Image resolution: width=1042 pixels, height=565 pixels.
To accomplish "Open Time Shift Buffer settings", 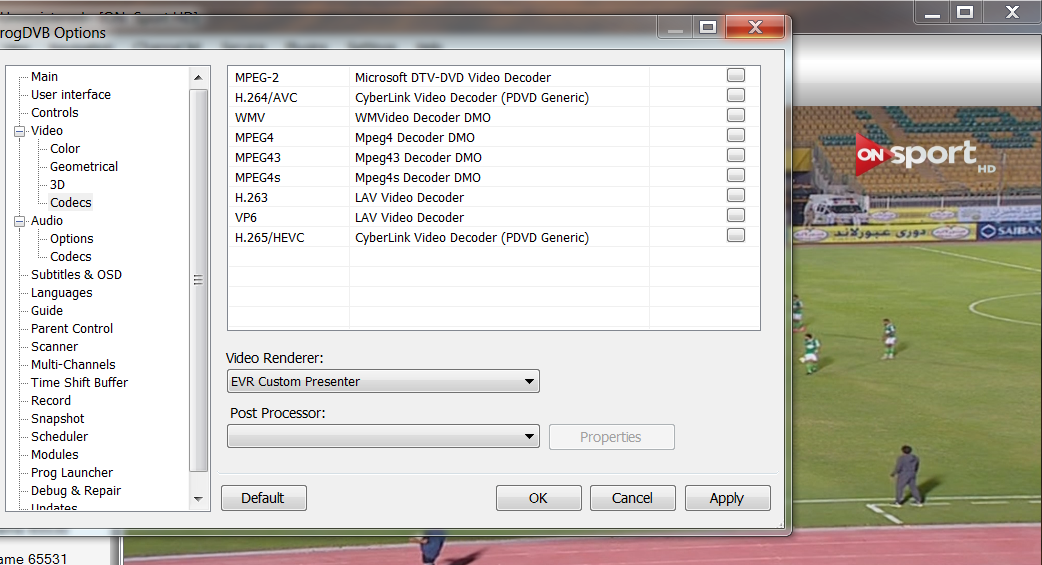I will click(x=79, y=382).
